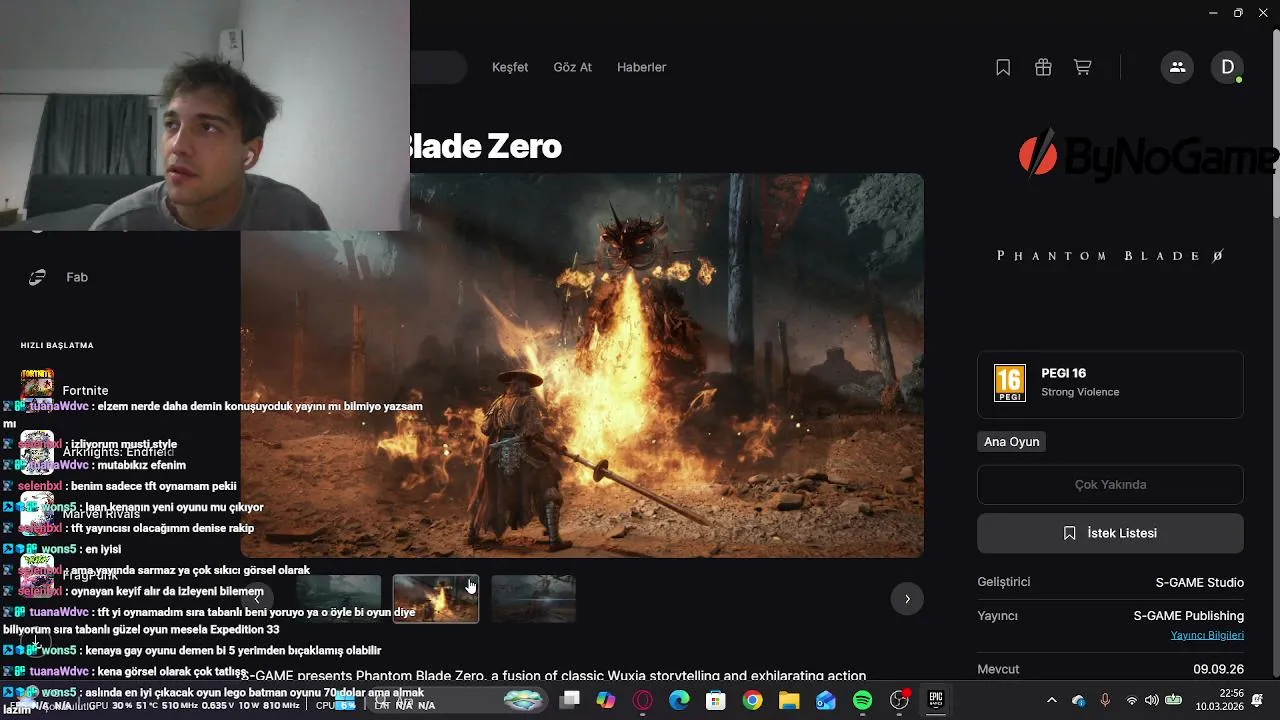Open Copilot from the taskbar
Image resolution: width=1280 pixels, height=720 pixels.
(x=606, y=700)
